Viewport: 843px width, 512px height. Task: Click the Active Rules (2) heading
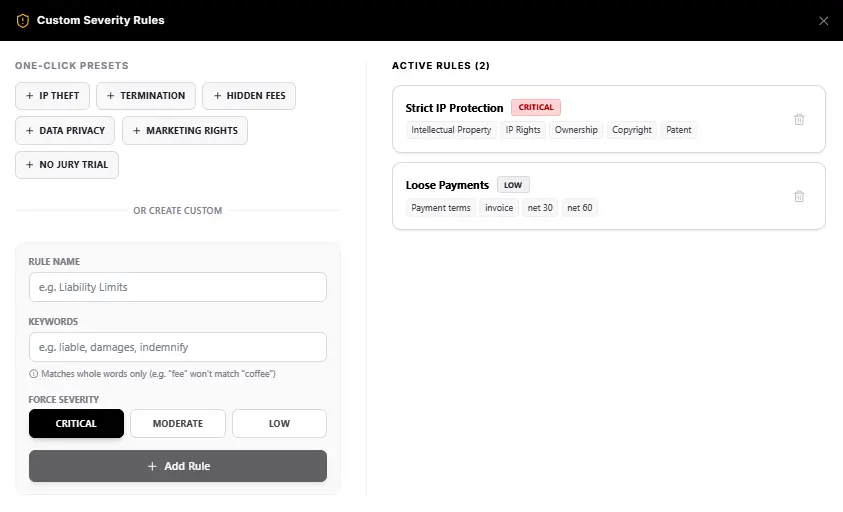coord(441,66)
